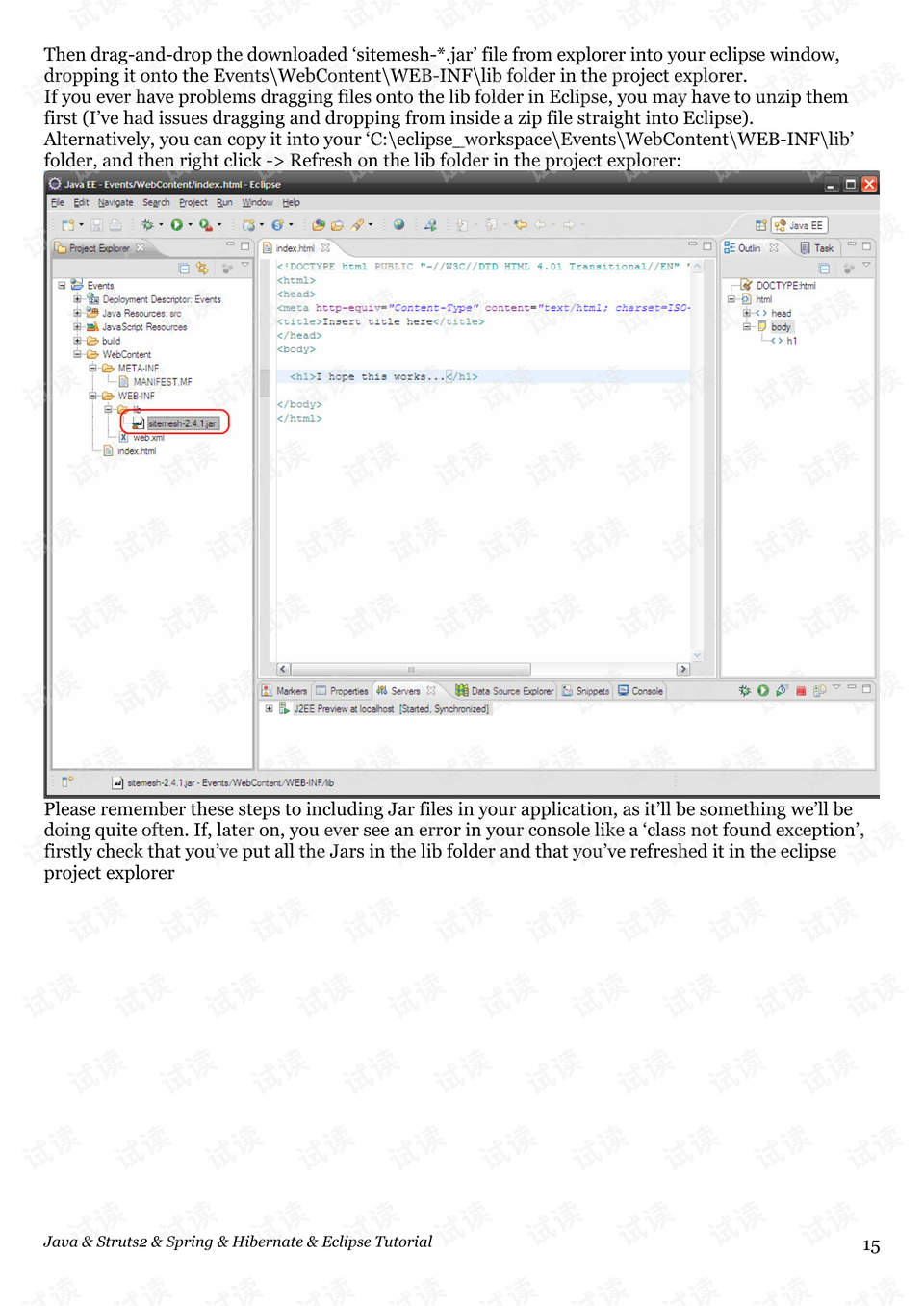This screenshot has height=1306, width=924.
Task: Click the Print toolbar icon
Action: 115,225
